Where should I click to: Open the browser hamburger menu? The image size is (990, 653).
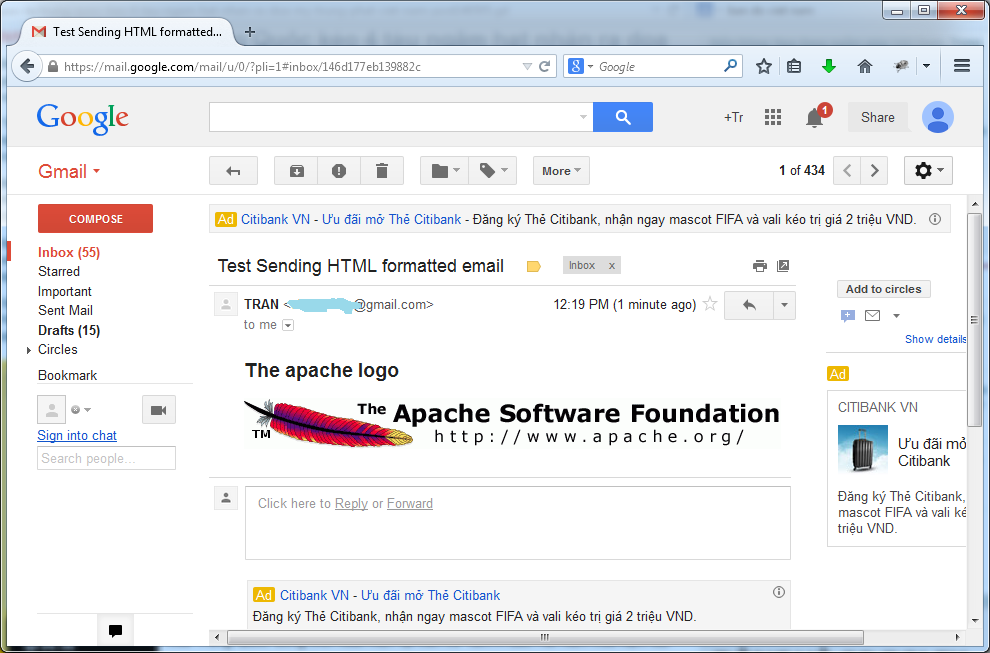tap(962, 66)
